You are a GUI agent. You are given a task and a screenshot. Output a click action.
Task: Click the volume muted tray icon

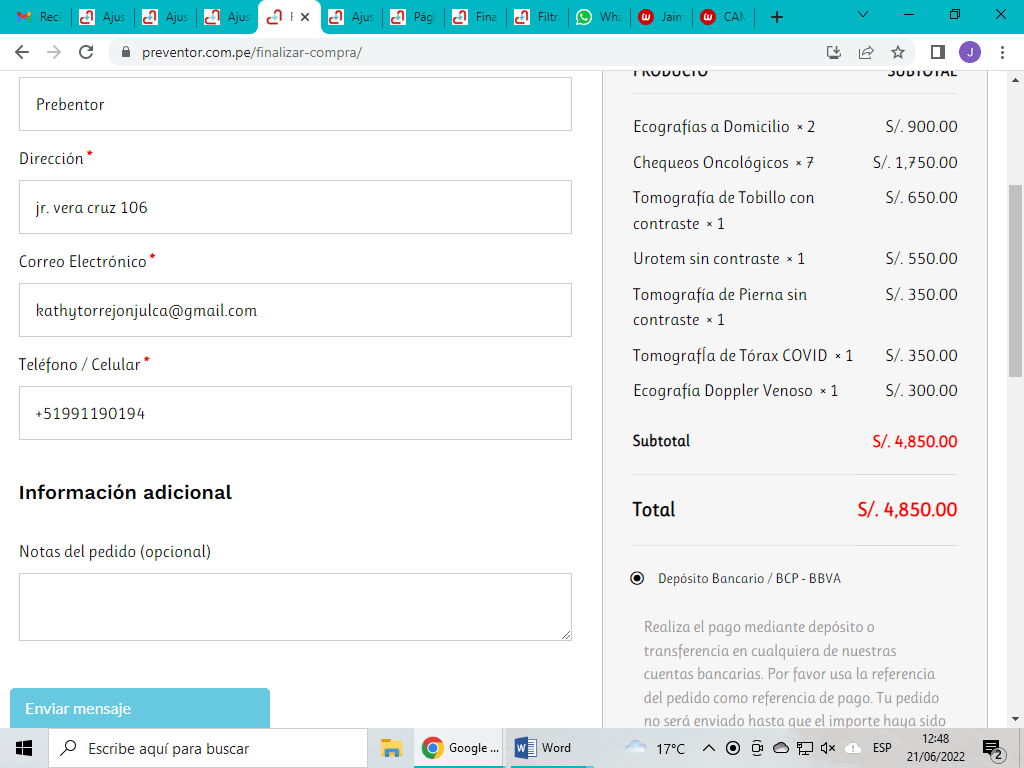click(827, 748)
